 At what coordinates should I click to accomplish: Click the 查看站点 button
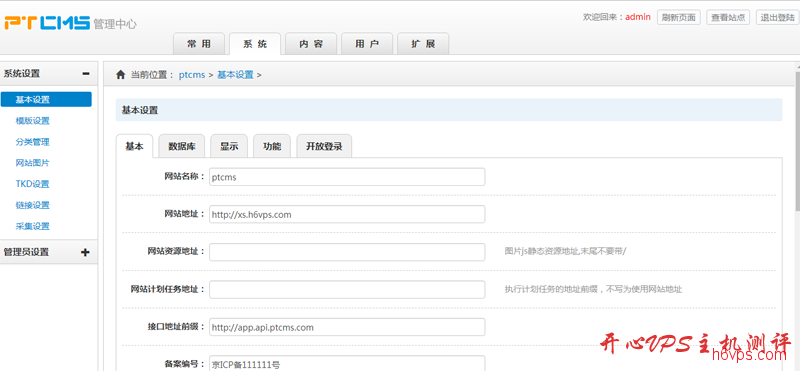pyautogui.click(x=728, y=17)
